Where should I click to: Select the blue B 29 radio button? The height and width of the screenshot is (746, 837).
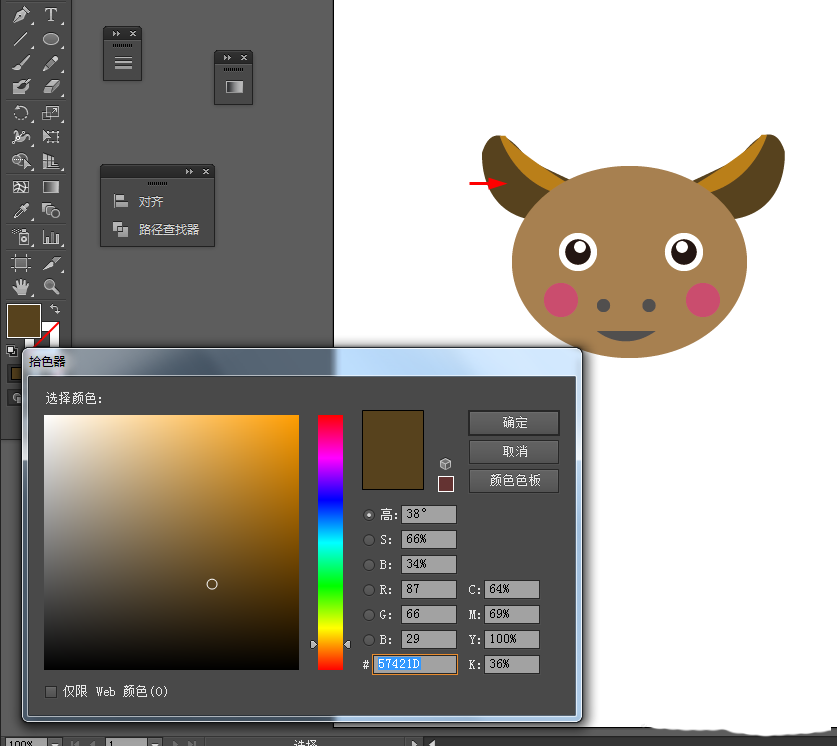[368, 639]
